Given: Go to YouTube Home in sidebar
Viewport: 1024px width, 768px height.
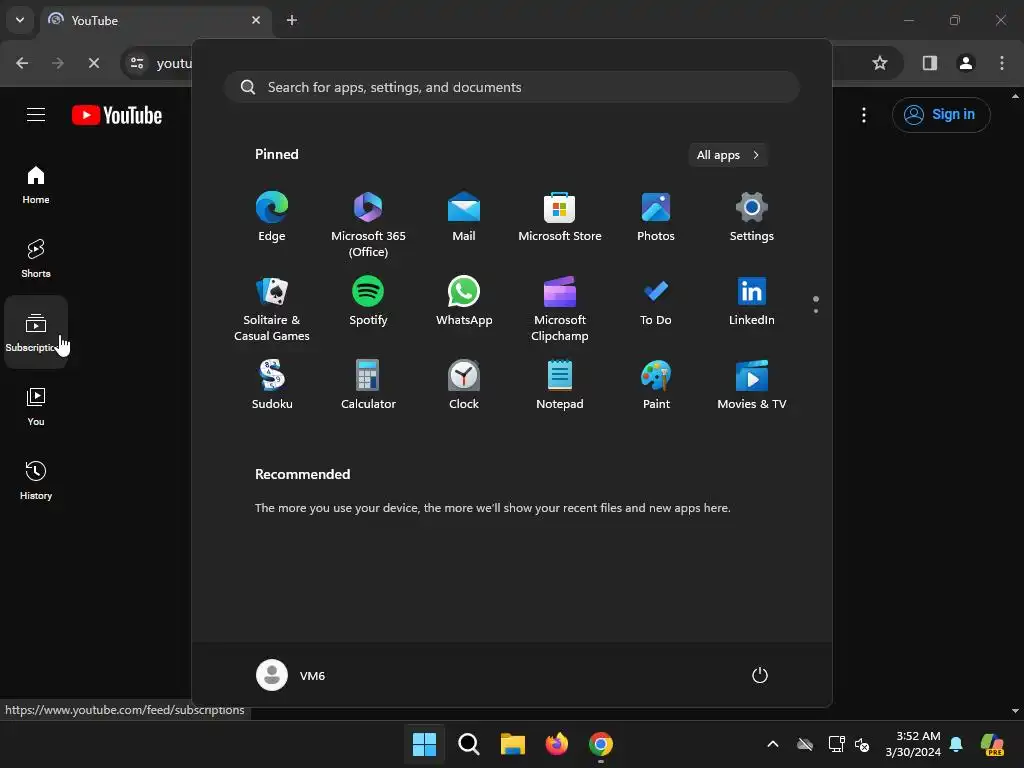Looking at the screenshot, I should (36, 185).
